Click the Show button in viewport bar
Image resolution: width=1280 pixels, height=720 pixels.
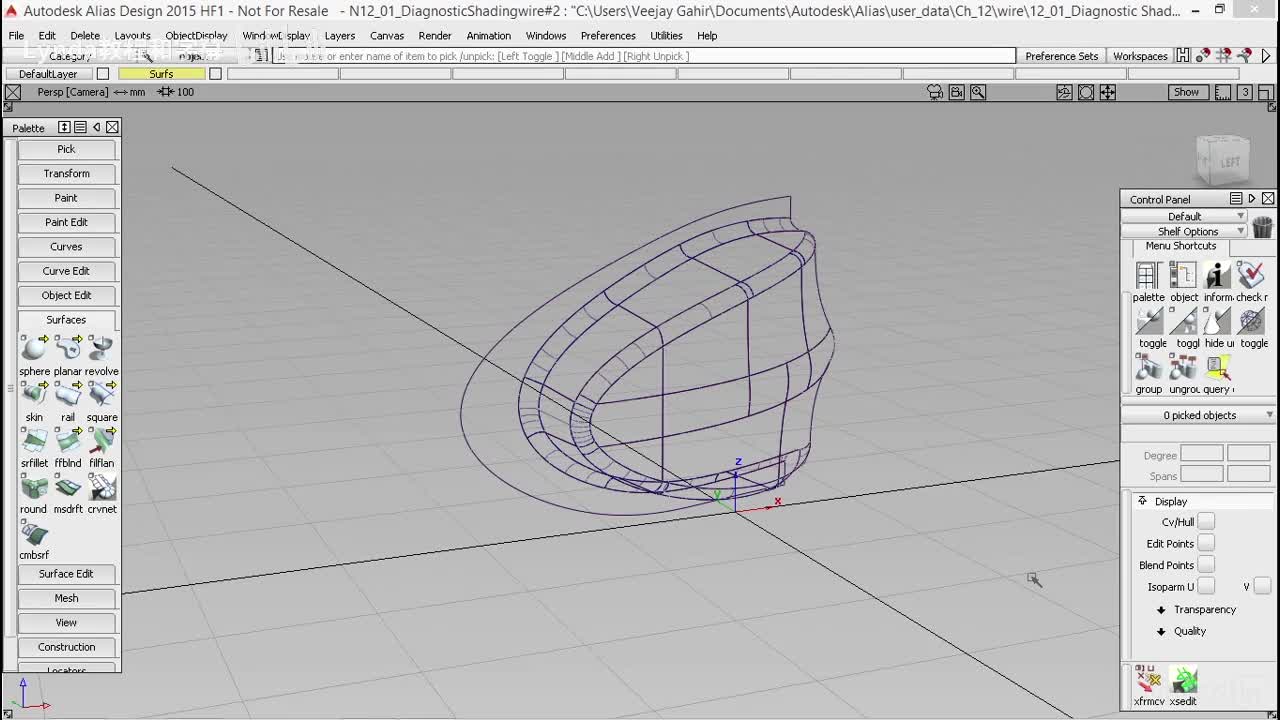(x=1186, y=92)
